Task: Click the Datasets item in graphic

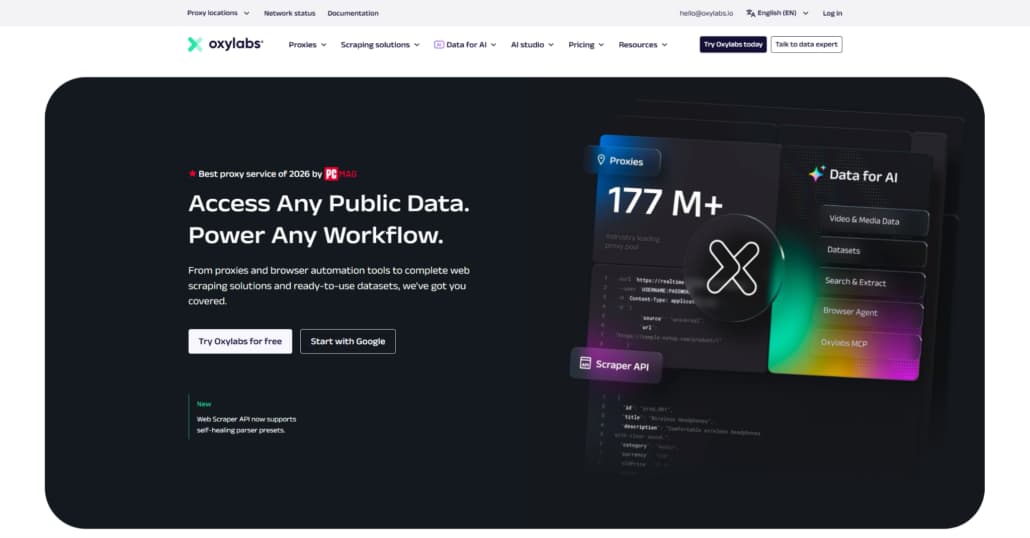Action: pos(872,251)
